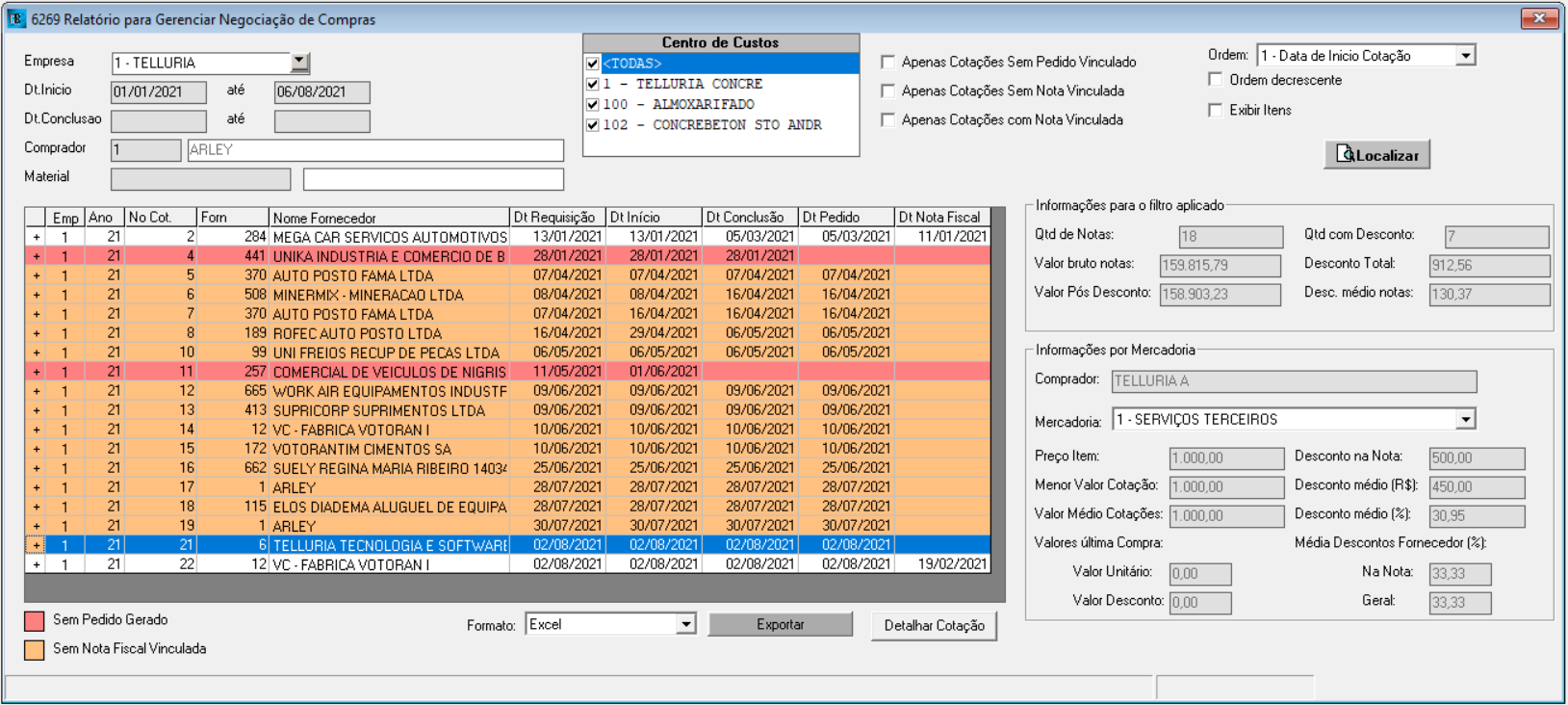Click the Comprador name field ARLEY
The height and width of the screenshot is (705, 1568).
(375, 150)
